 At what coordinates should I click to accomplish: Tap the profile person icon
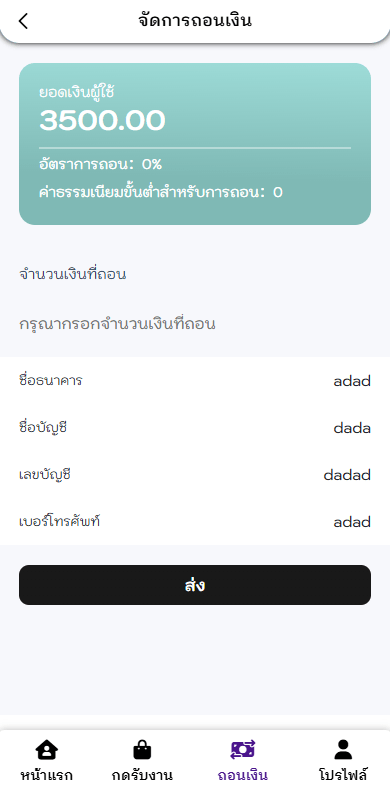(x=343, y=750)
